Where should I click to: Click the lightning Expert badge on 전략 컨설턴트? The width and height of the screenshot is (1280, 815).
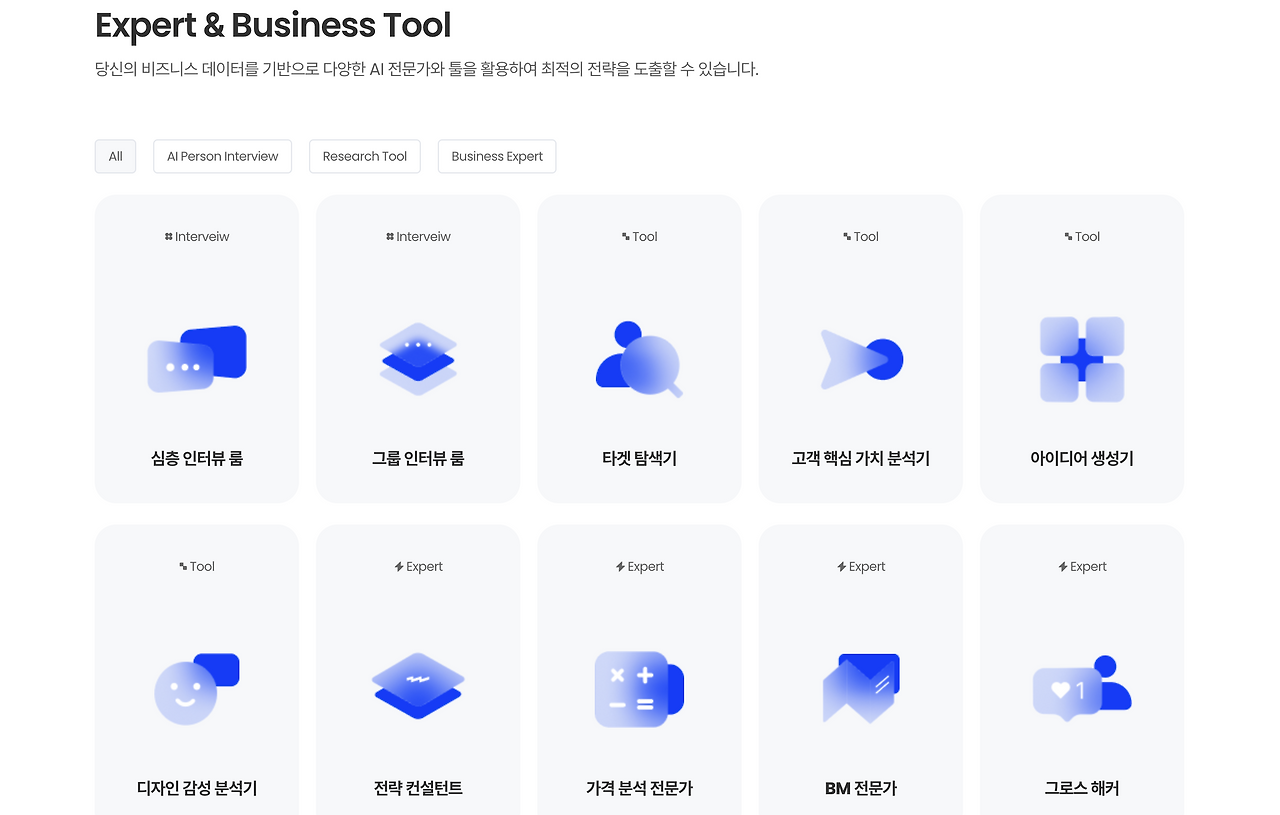tap(418, 566)
